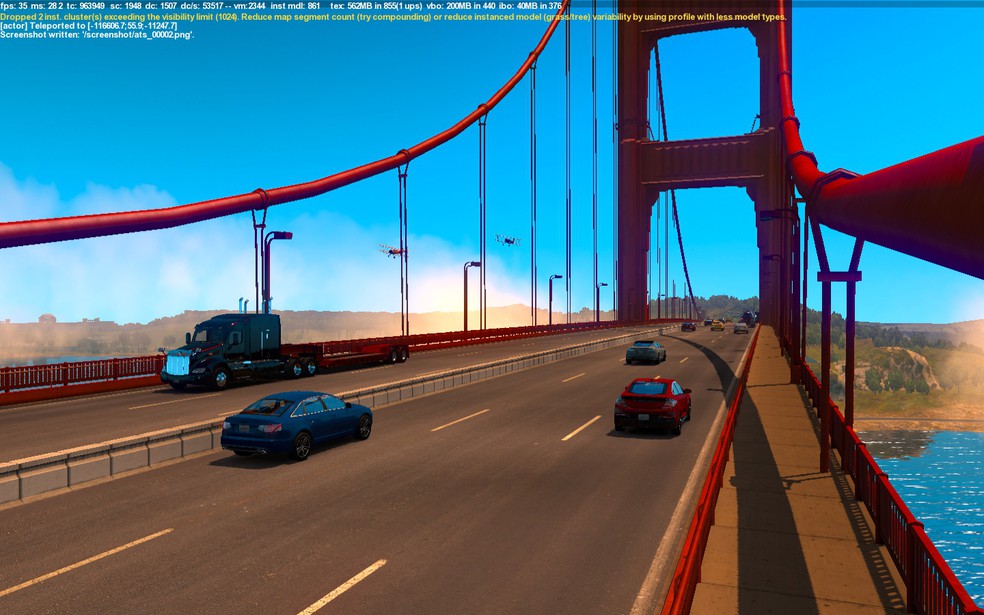Click the Screenshot written console message

pyautogui.click(x=97, y=35)
